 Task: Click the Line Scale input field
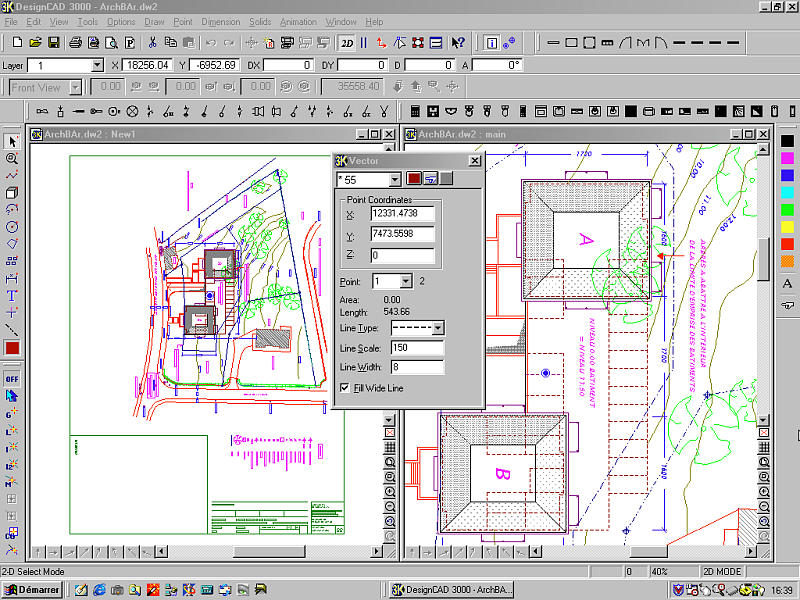tap(417, 348)
